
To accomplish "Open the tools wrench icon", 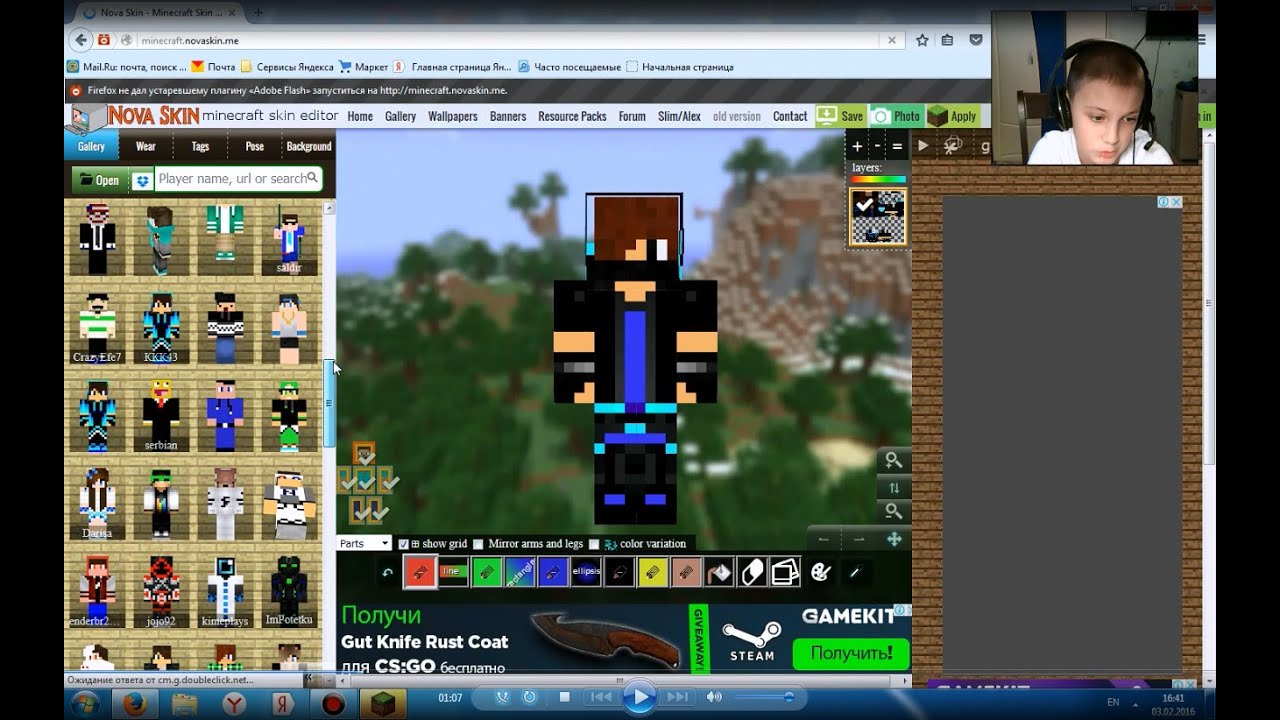I will click(953, 146).
